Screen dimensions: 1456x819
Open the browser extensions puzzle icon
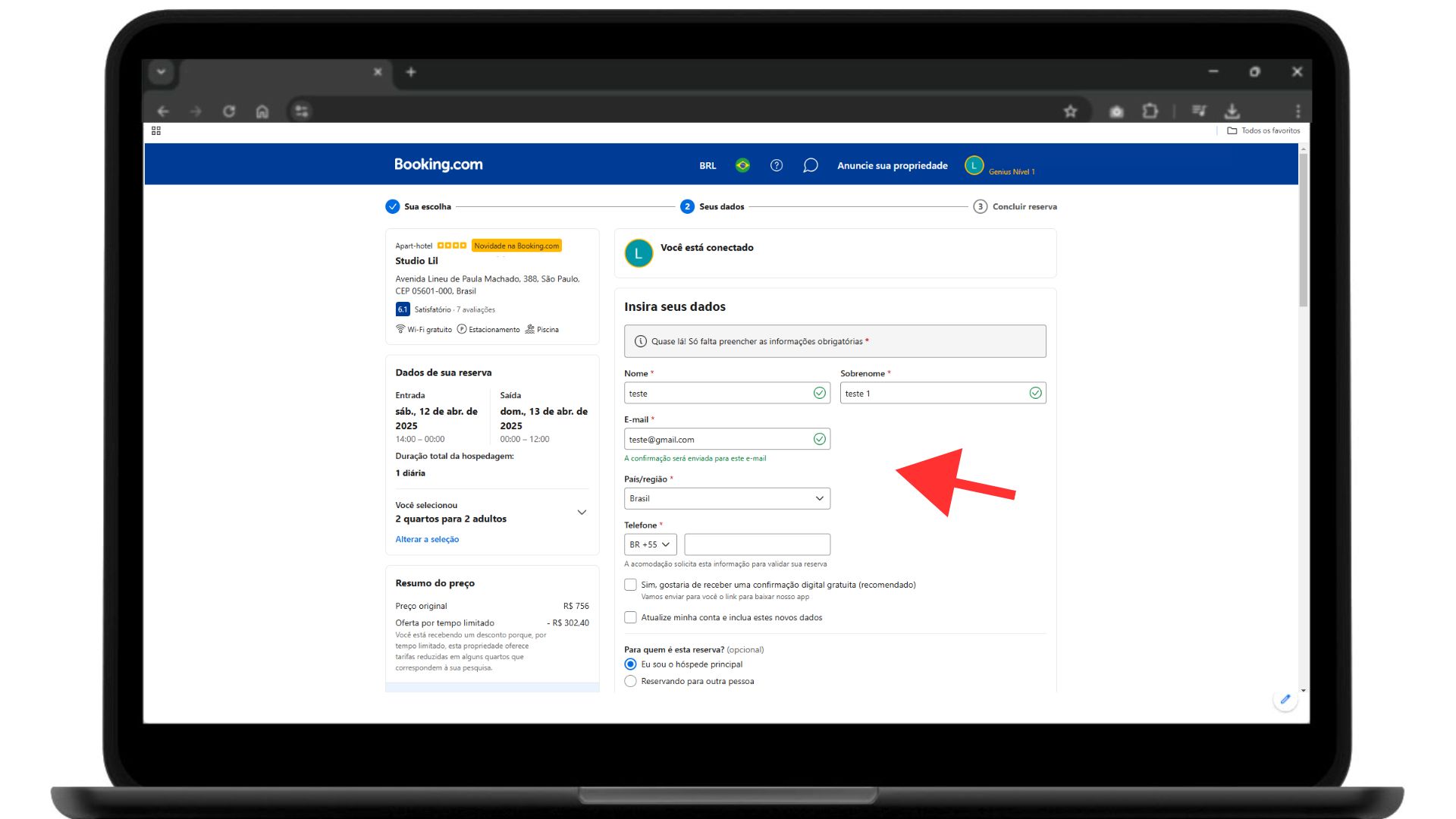(x=1150, y=111)
